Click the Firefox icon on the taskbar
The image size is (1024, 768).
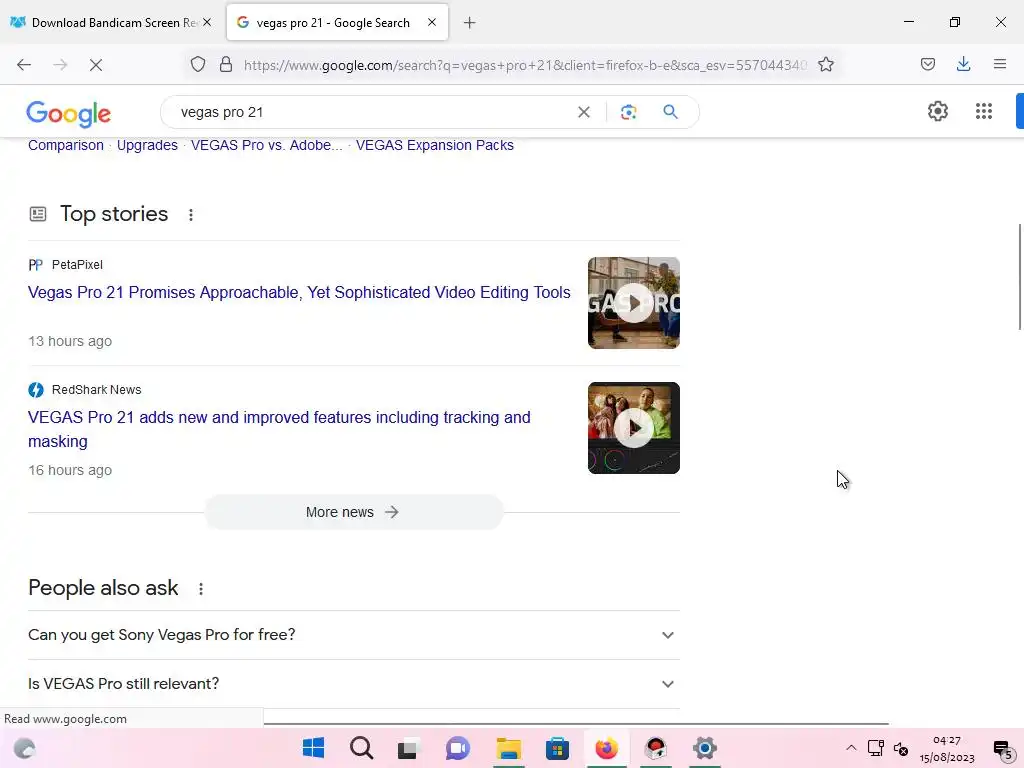click(606, 748)
